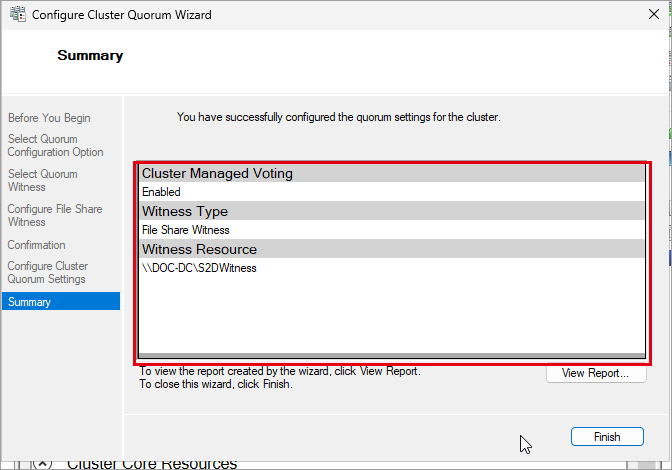Click the successfully configured quorum message
The width and height of the screenshot is (672, 470).
coord(339,117)
